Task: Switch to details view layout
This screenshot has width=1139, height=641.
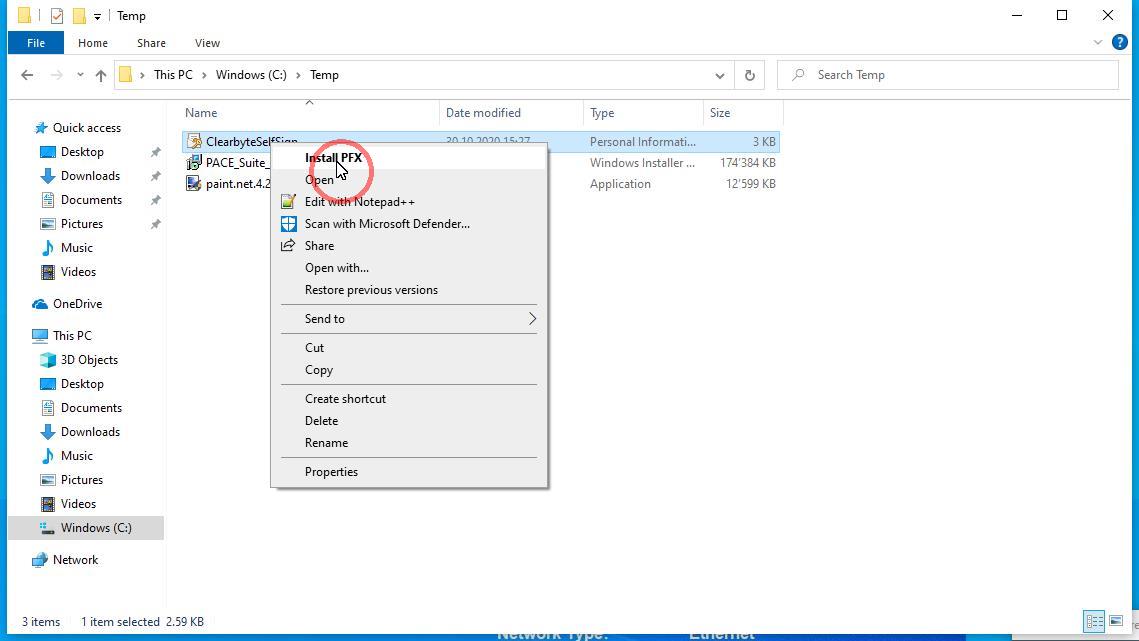Action: 1094,621
